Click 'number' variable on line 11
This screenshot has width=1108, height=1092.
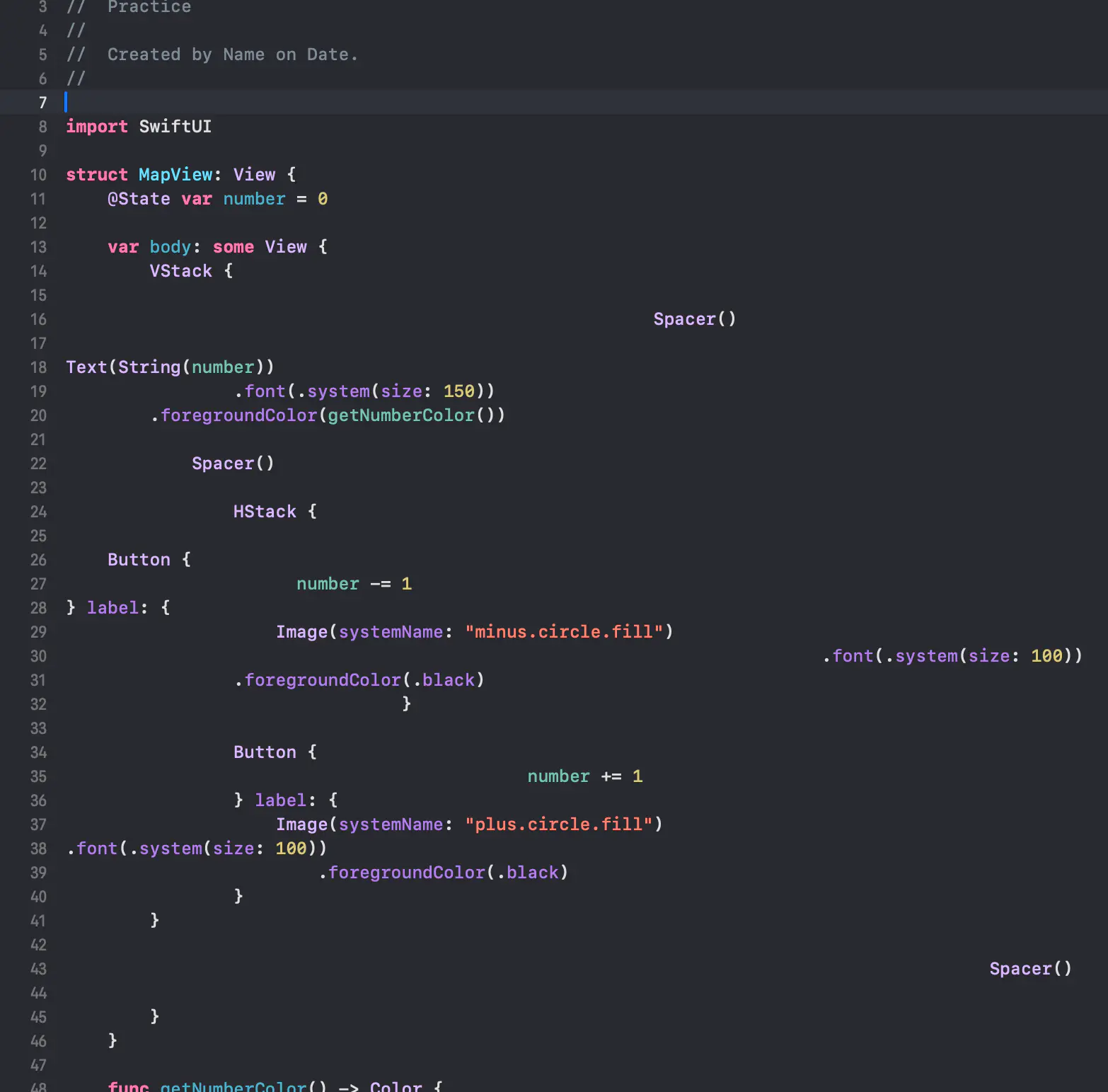[x=254, y=199]
